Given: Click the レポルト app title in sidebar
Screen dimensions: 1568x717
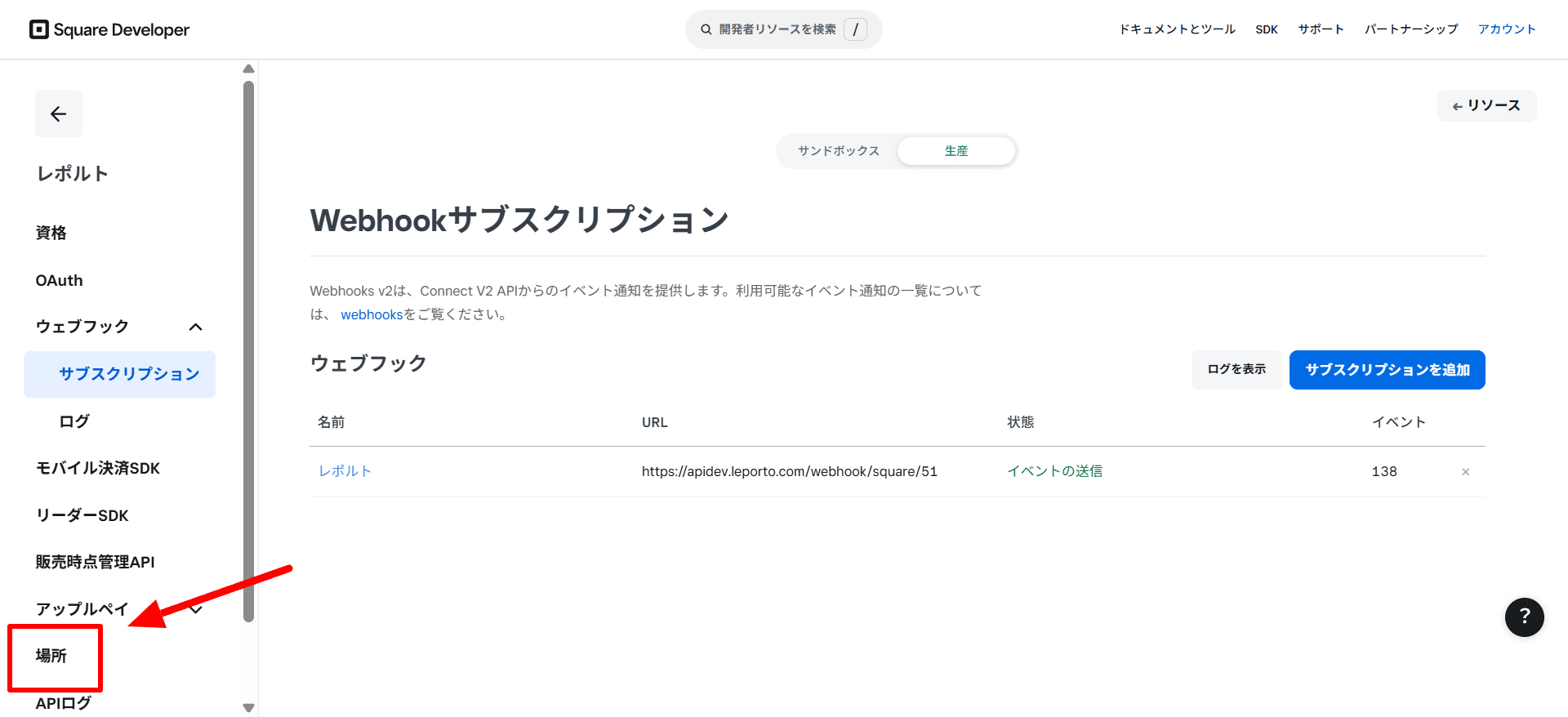Looking at the screenshot, I should pyautogui.click(x=72, y=173).
